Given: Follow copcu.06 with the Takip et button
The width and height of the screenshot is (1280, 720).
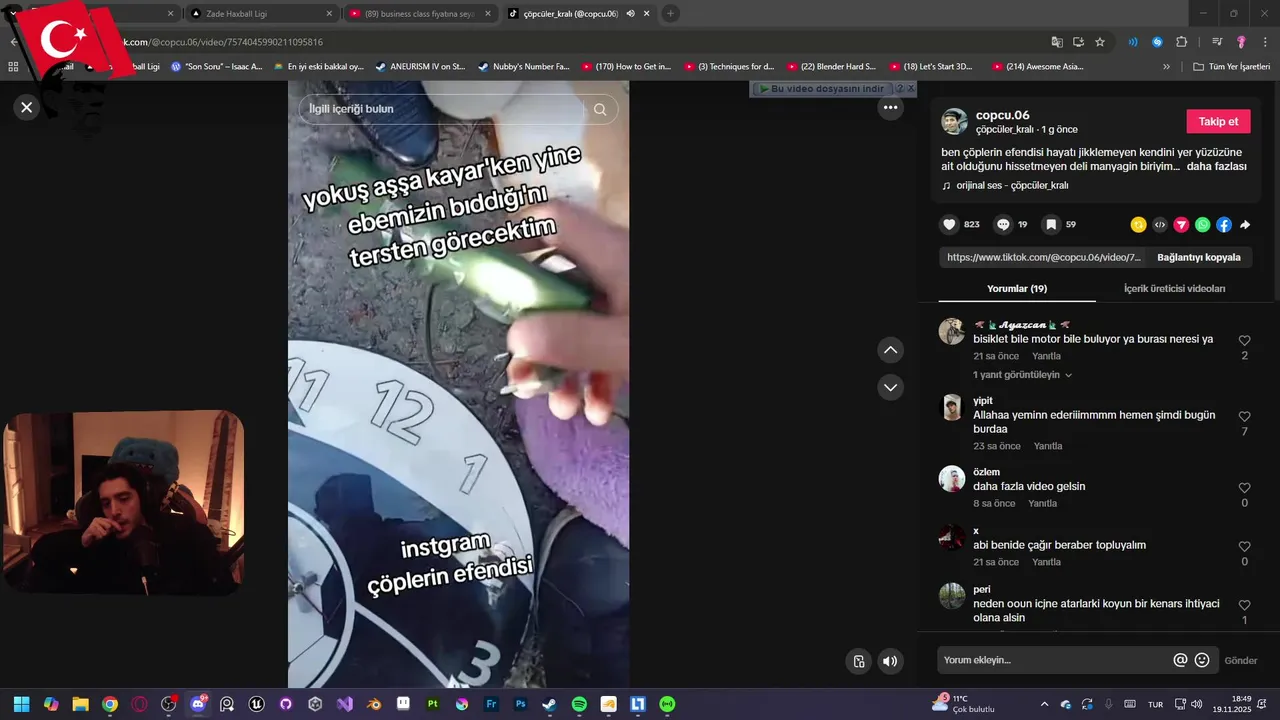Looking at the screenshot, I should click(x=1218, y=121).
